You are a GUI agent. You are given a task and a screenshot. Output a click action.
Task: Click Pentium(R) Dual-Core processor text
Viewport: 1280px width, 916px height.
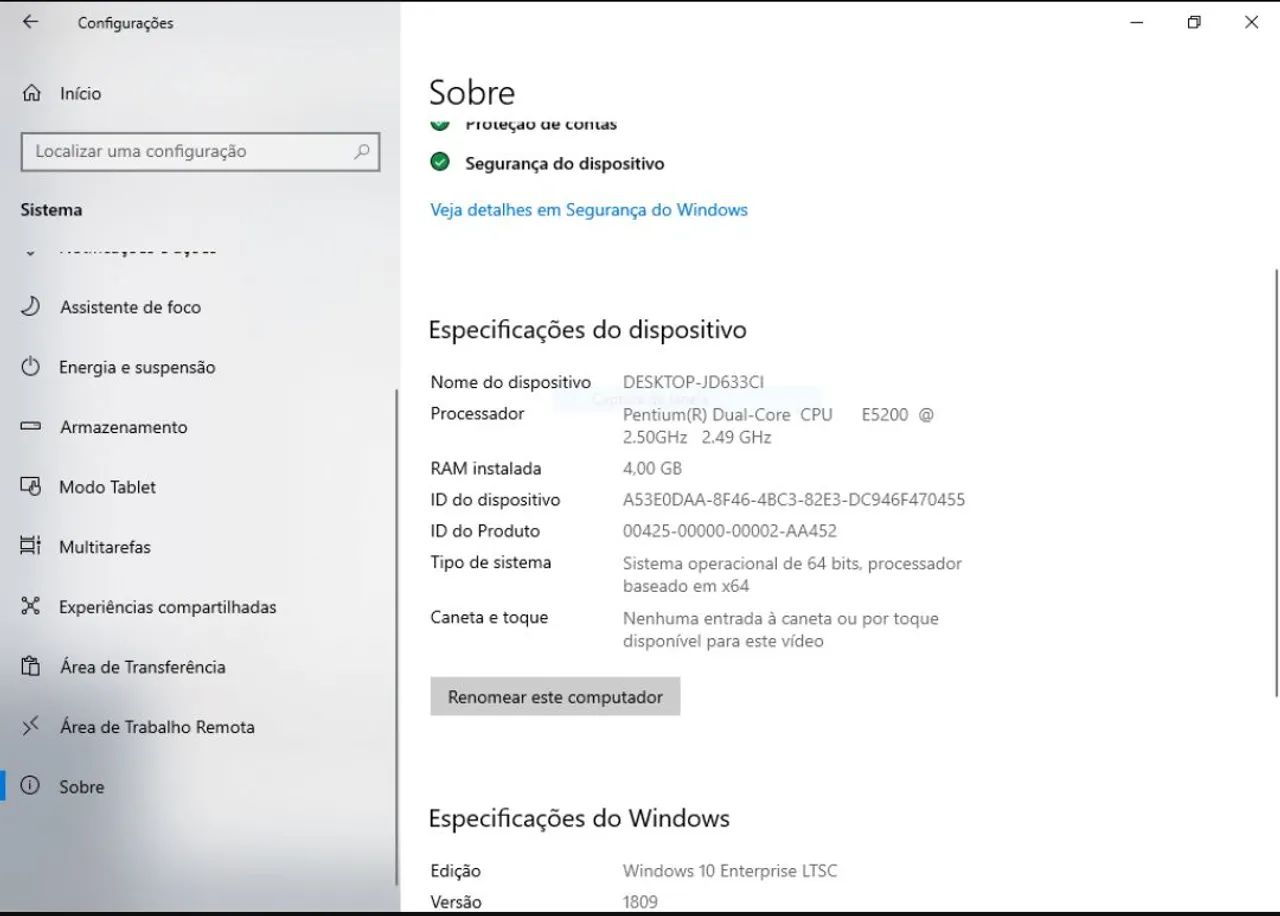click(778, 426)
